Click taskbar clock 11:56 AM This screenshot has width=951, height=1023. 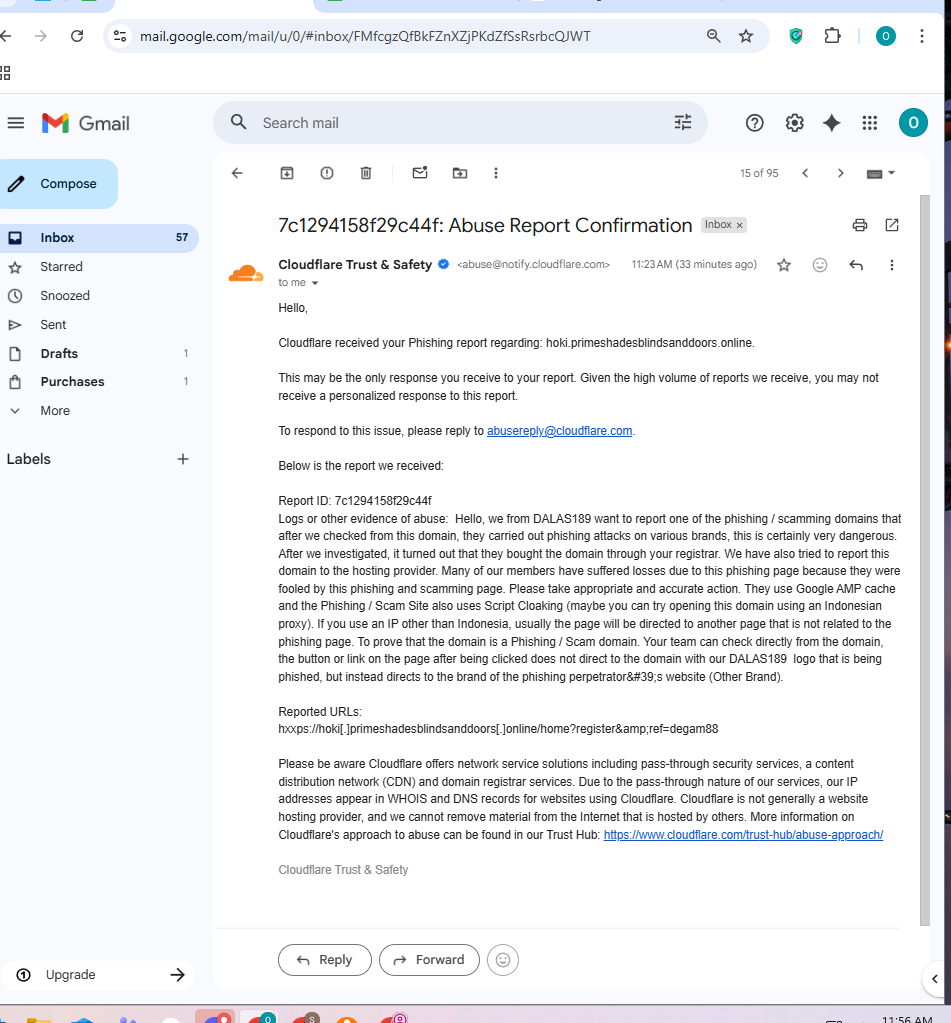point(907,1018)
